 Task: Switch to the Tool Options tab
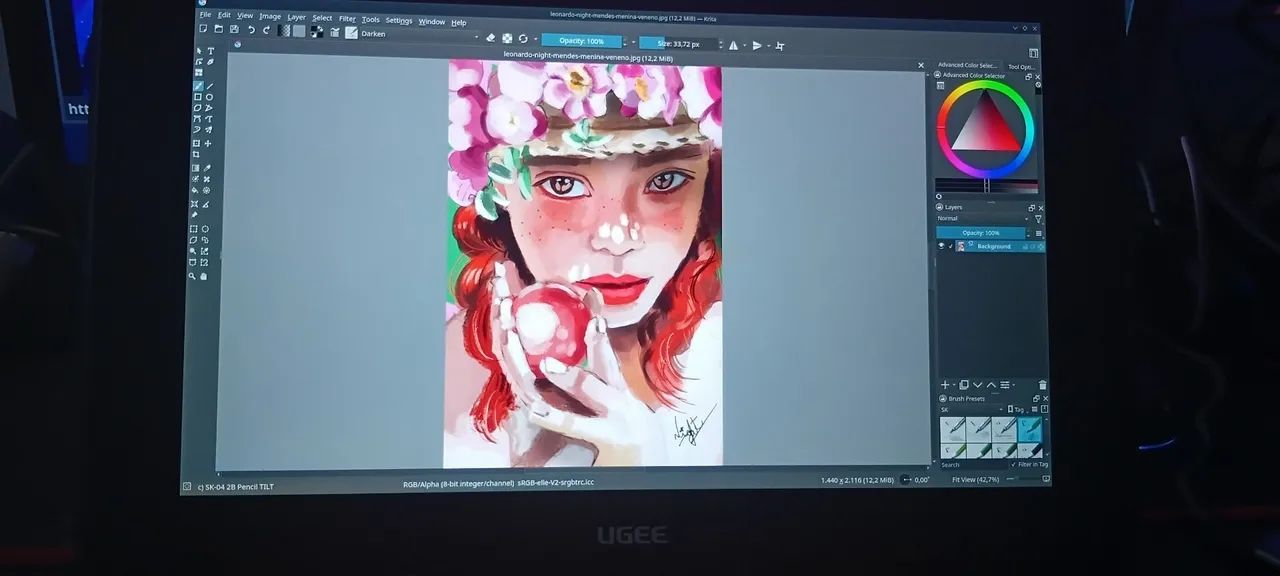pyautogui.click(x=1020, y=66)
